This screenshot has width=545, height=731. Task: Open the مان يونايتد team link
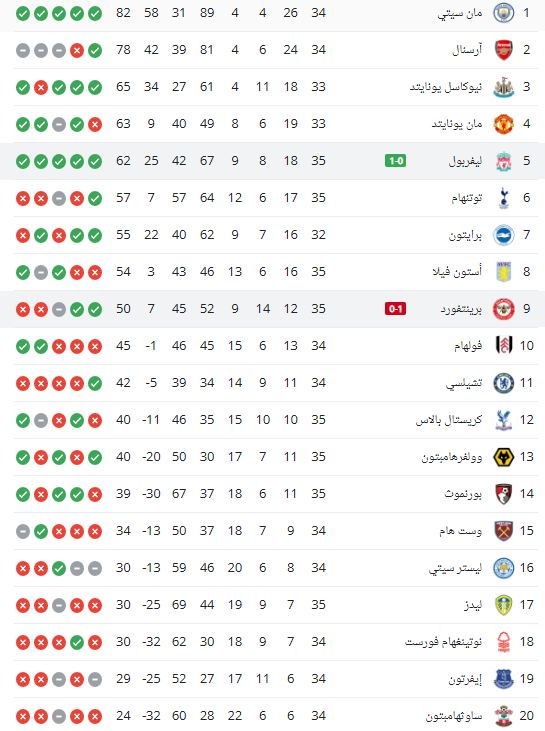(456, 124)
